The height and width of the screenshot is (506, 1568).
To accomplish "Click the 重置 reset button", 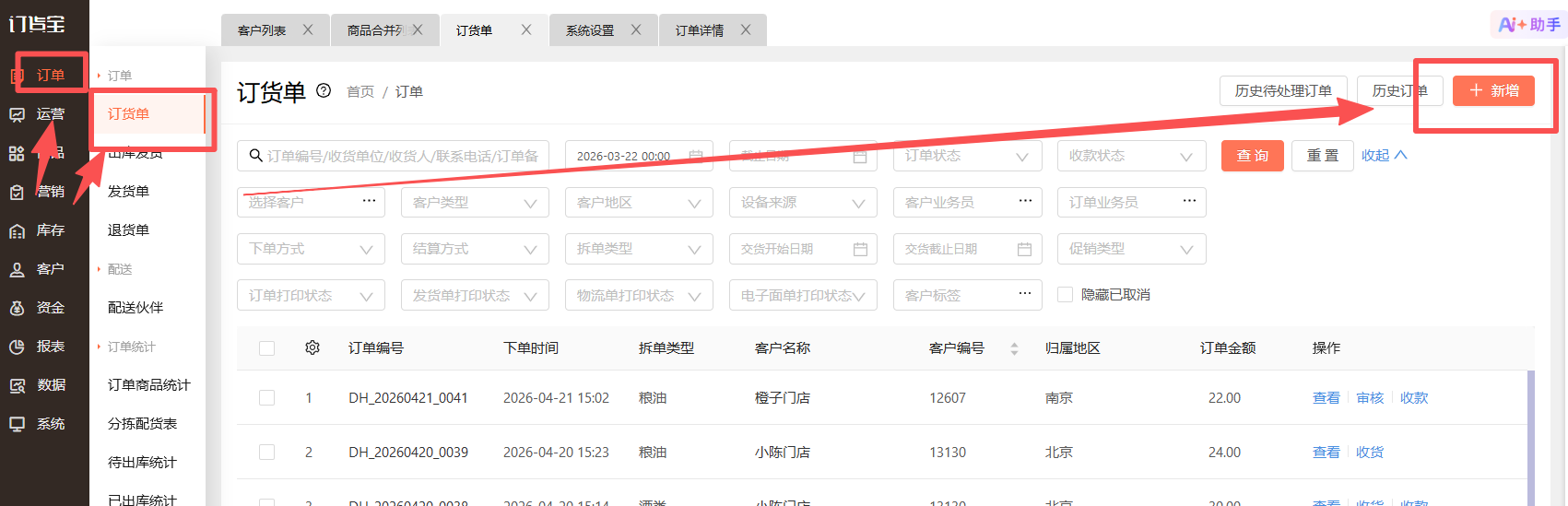I will pos(1323,156).
